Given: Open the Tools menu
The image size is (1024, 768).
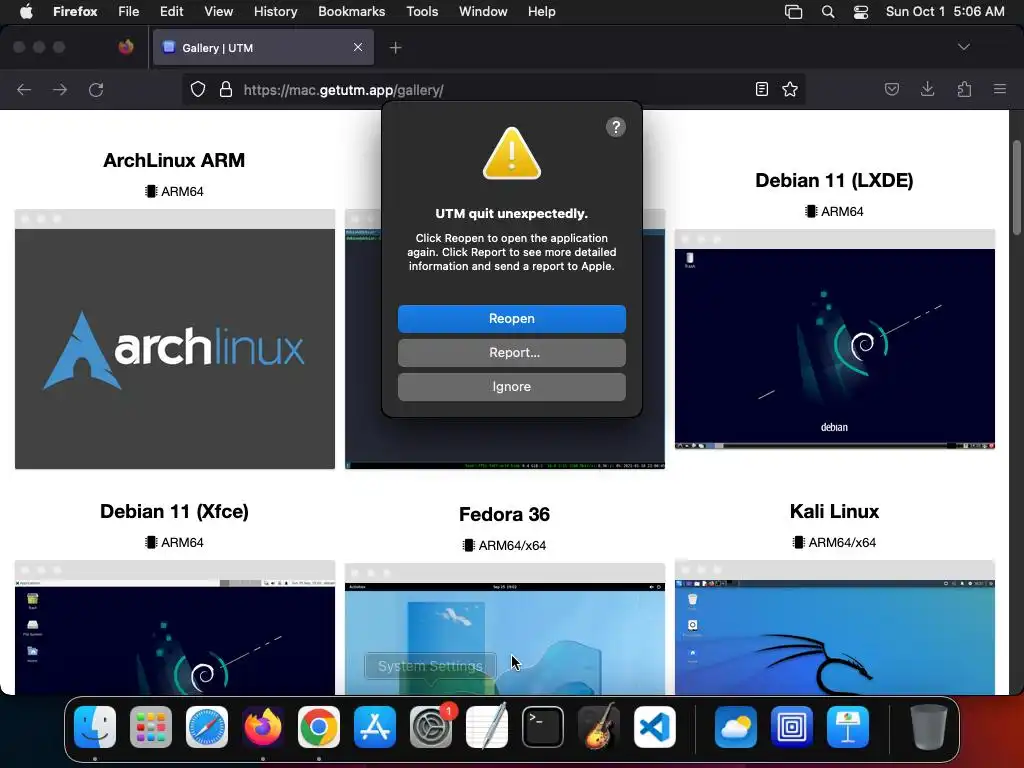Looking at the screenshot, I should pos(422,12).
